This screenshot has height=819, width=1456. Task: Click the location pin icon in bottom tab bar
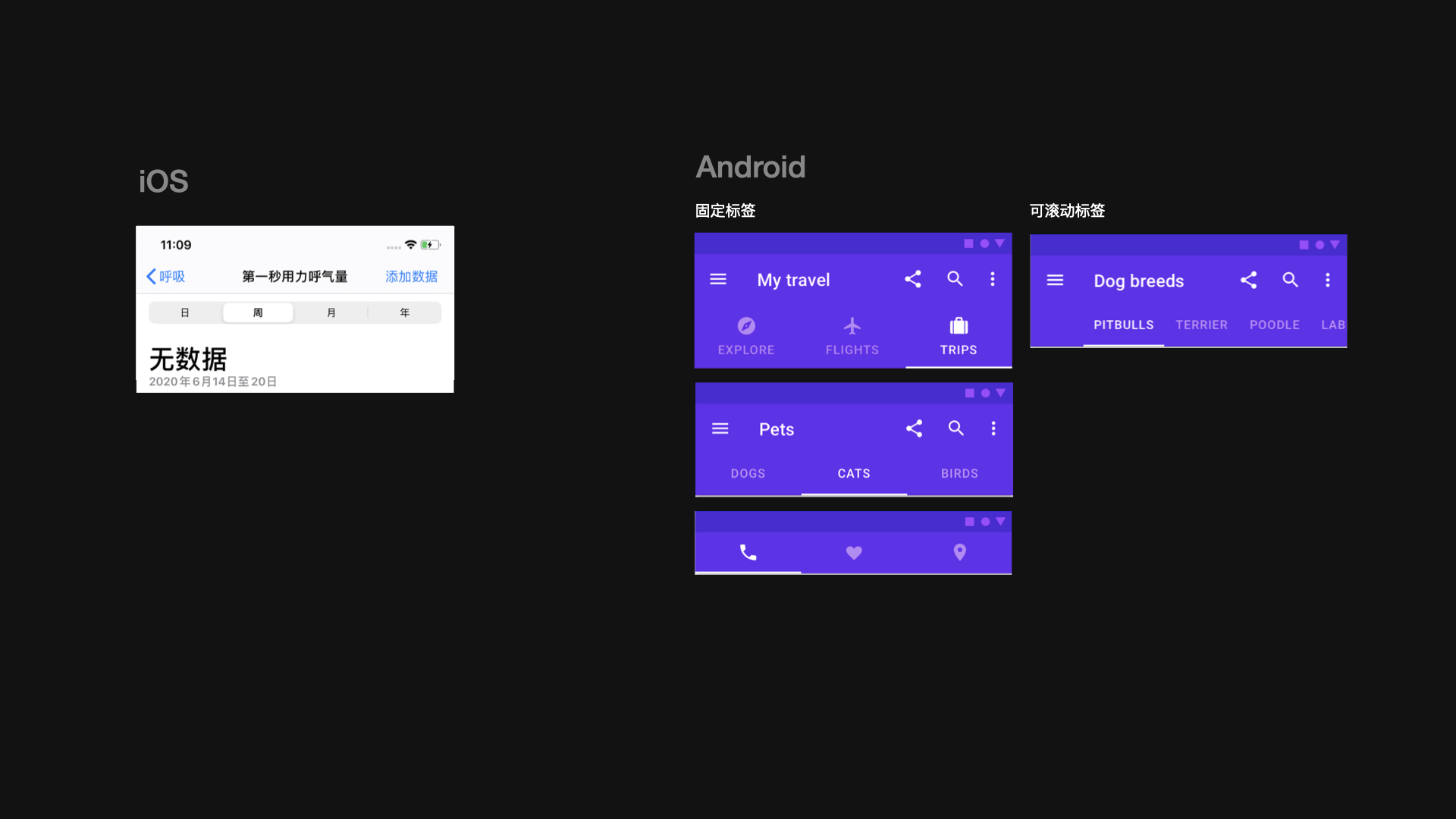960,552
